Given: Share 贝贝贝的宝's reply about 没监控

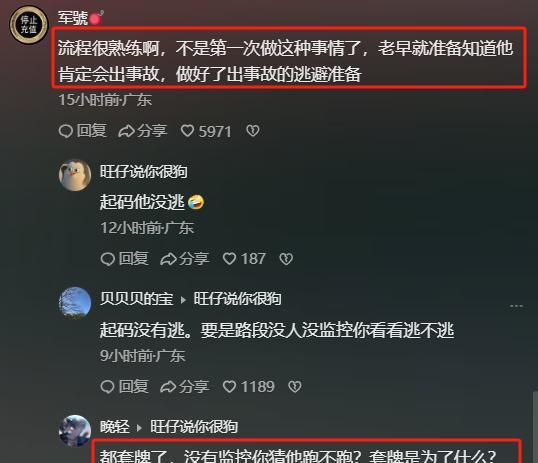Looking at the screenshot, I should tap(185, 387).
